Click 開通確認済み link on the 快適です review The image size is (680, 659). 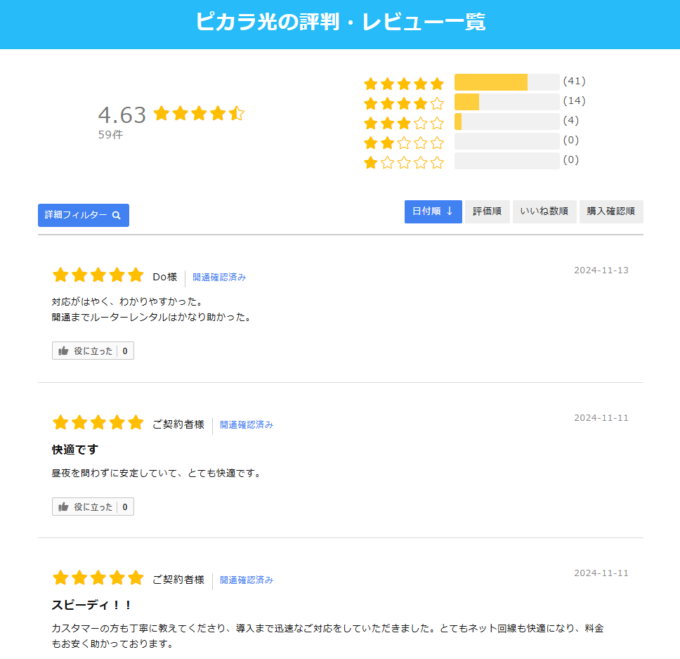coord(246,425)
